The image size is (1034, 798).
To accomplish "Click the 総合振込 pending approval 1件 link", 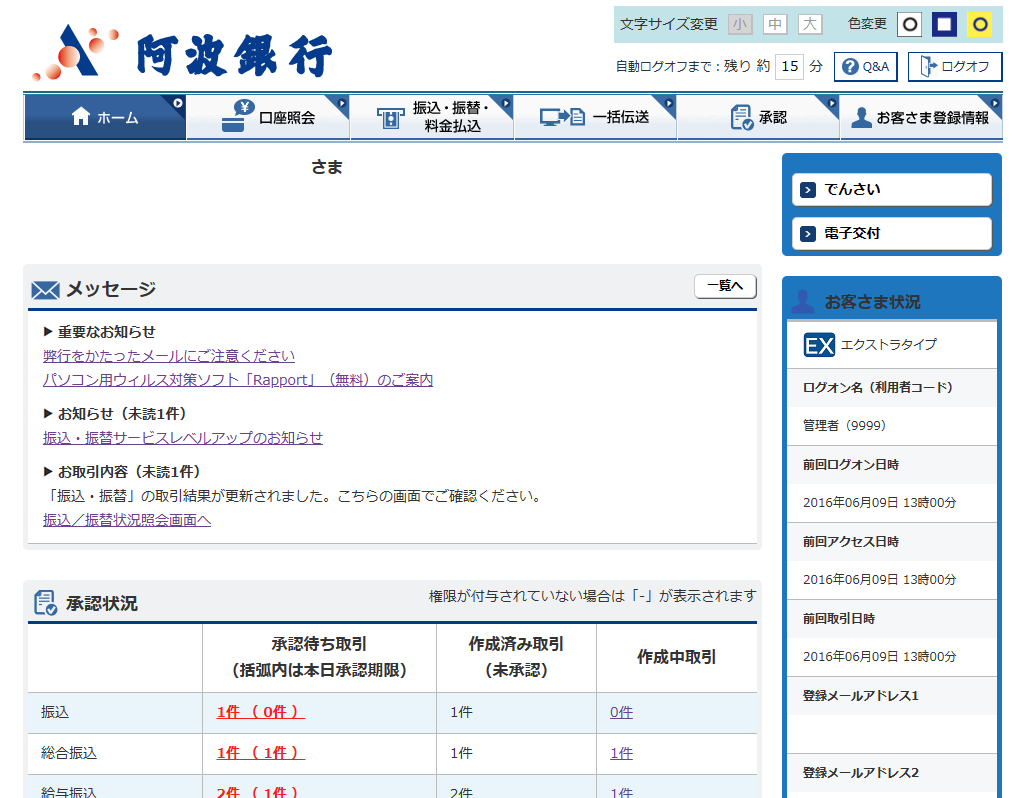I will [260, 753].
